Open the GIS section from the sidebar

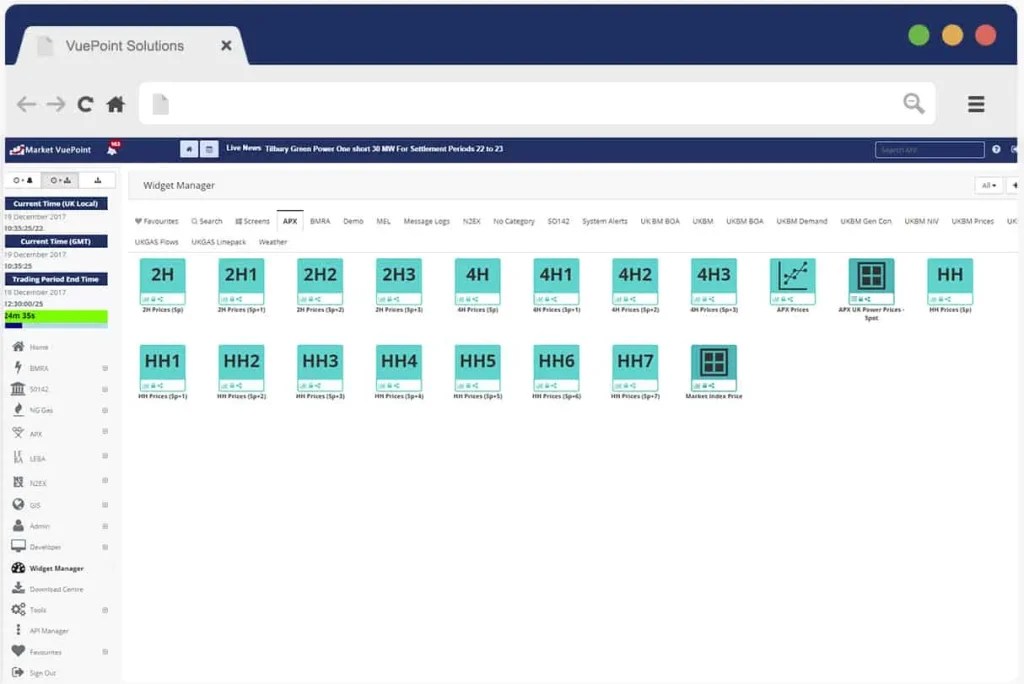coord(18,503)
